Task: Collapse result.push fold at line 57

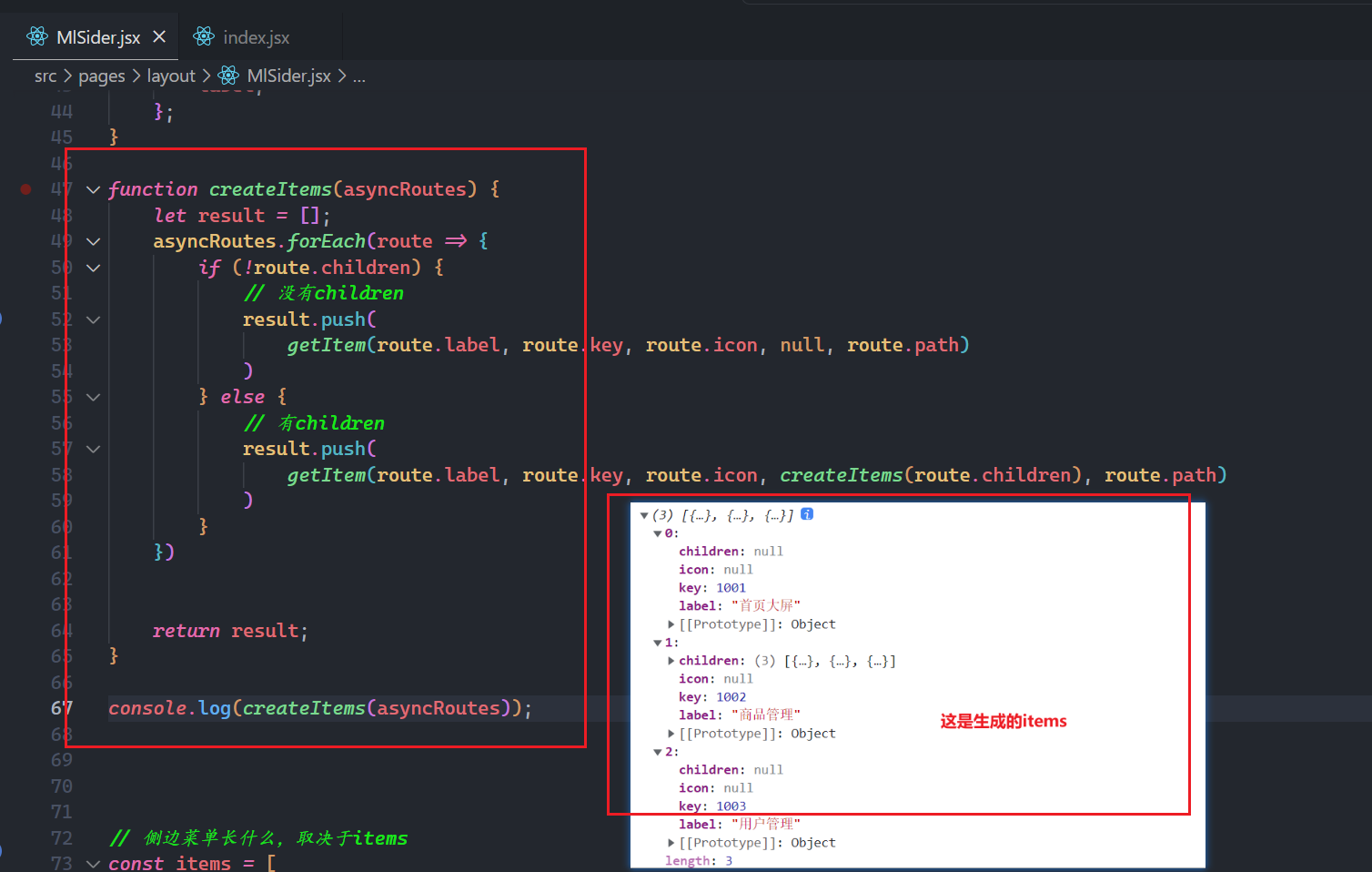Action: [x=93, y=449]
